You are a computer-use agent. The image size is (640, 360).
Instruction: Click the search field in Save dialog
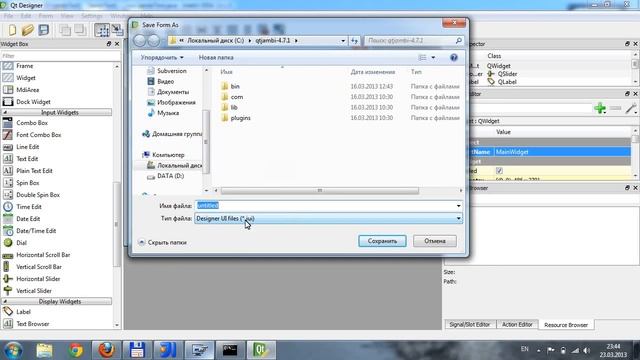pos(414,41)
